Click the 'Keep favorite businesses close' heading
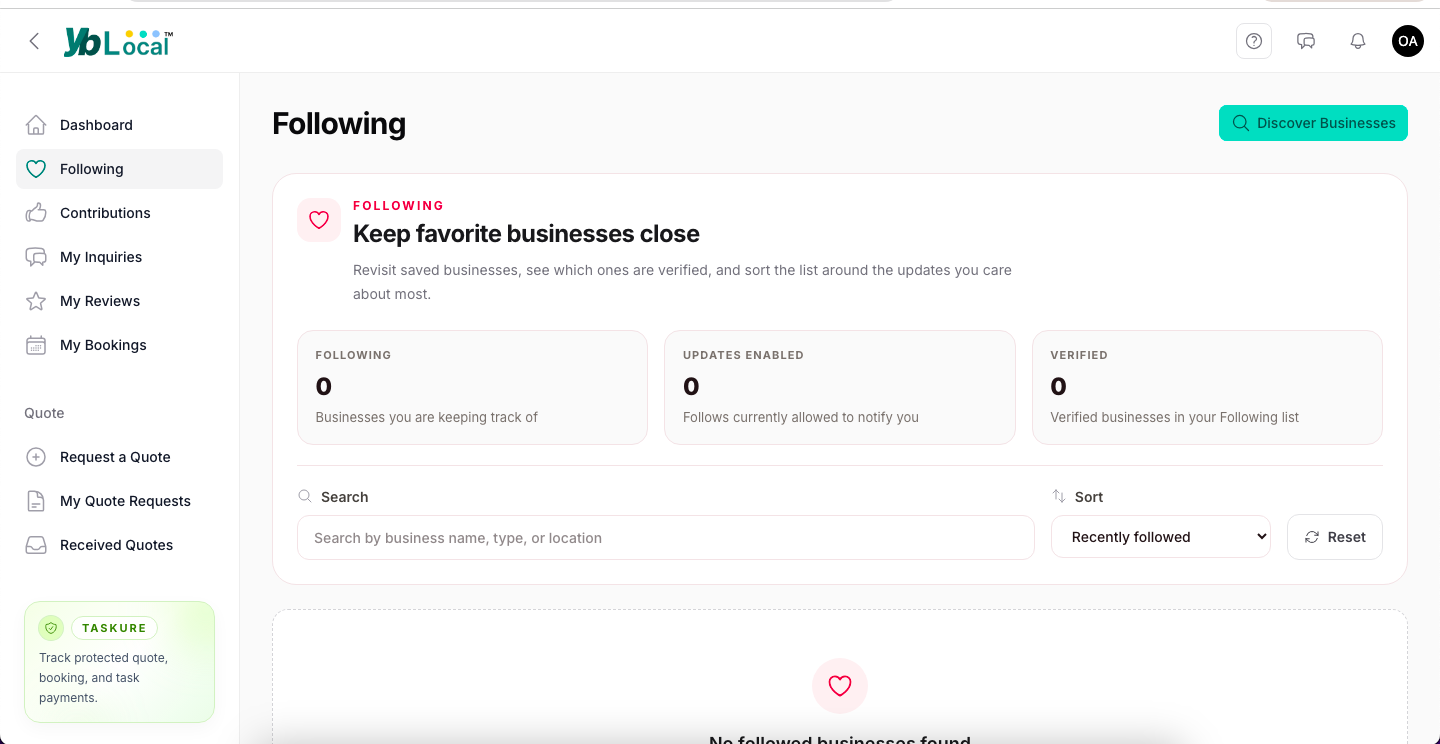Viewport: 1440px width, 744px height. point(526,234)
